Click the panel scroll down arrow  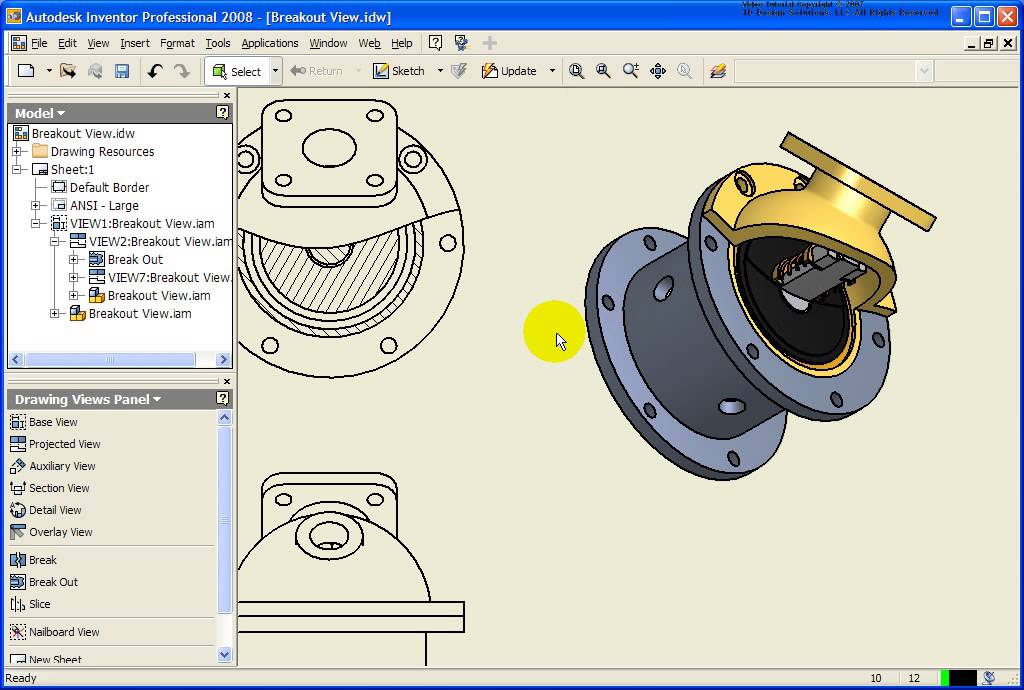tap(224, 654)
